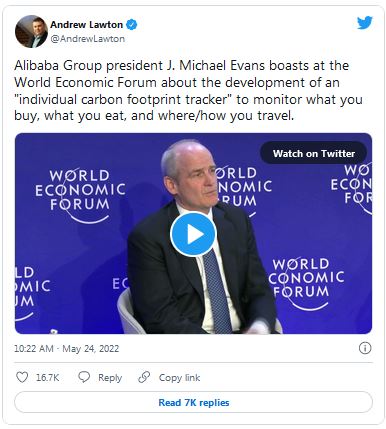386x429 pixels.
Task: Open the @AndrewLawton handle link
Action: point(87,39)
